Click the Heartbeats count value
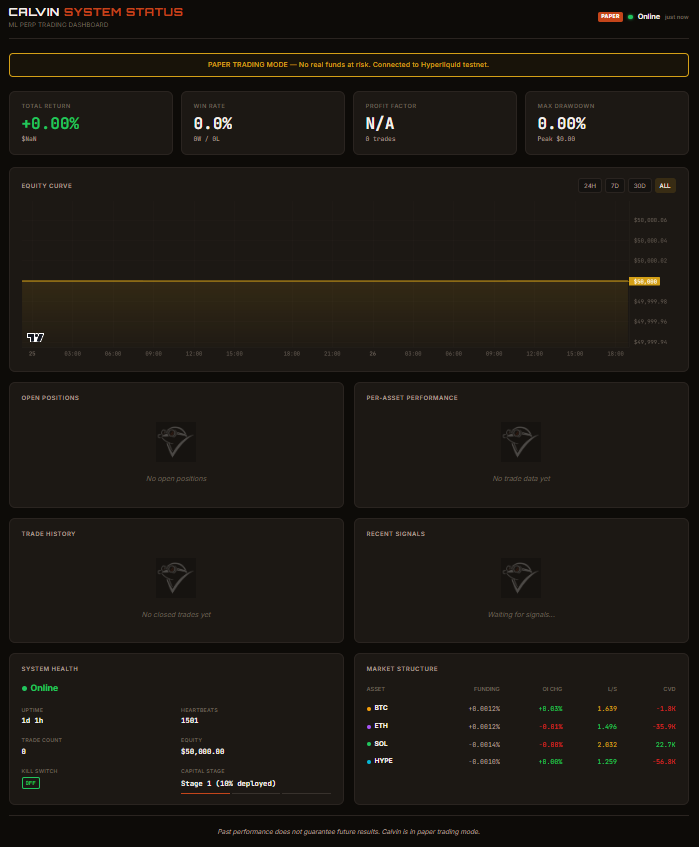699x847 pixels. [190, 721]
